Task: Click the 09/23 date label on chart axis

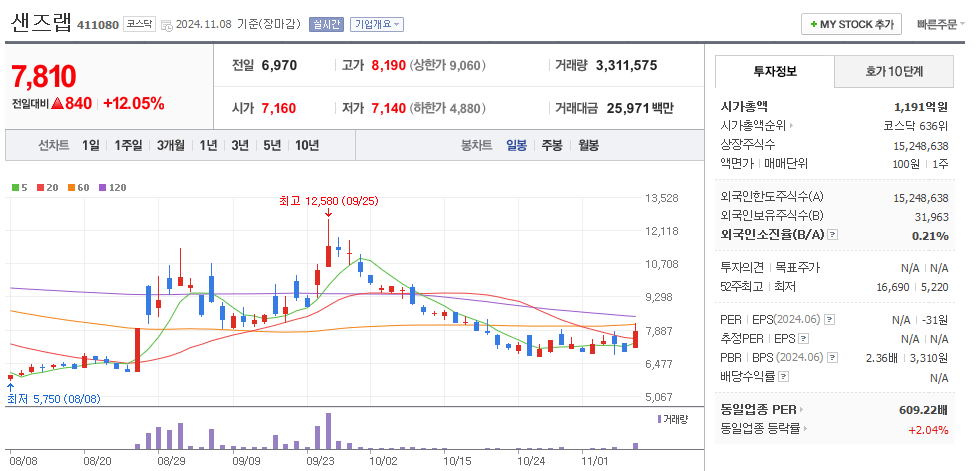Action: [322, 462]
